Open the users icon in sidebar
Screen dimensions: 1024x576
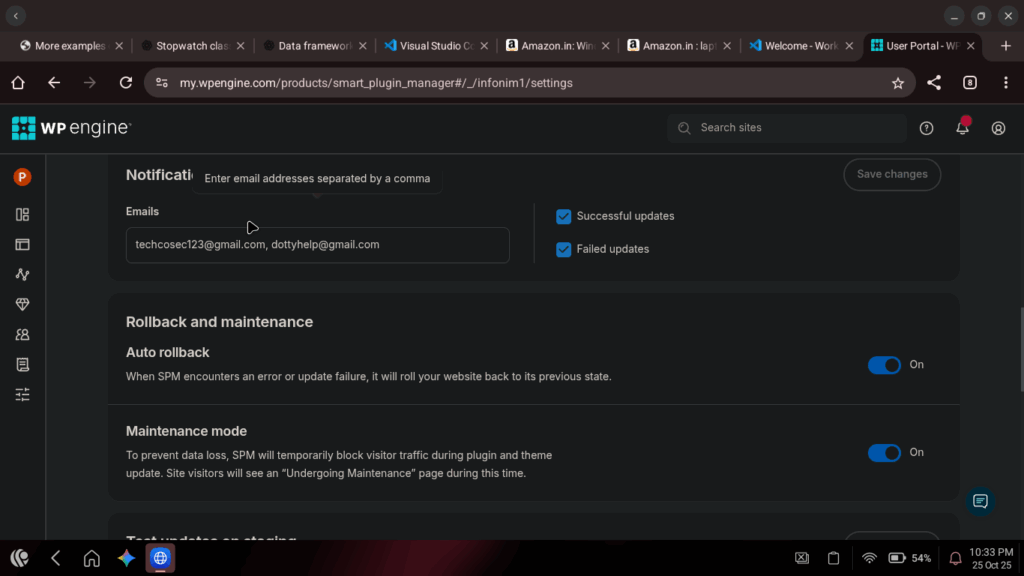22,335
